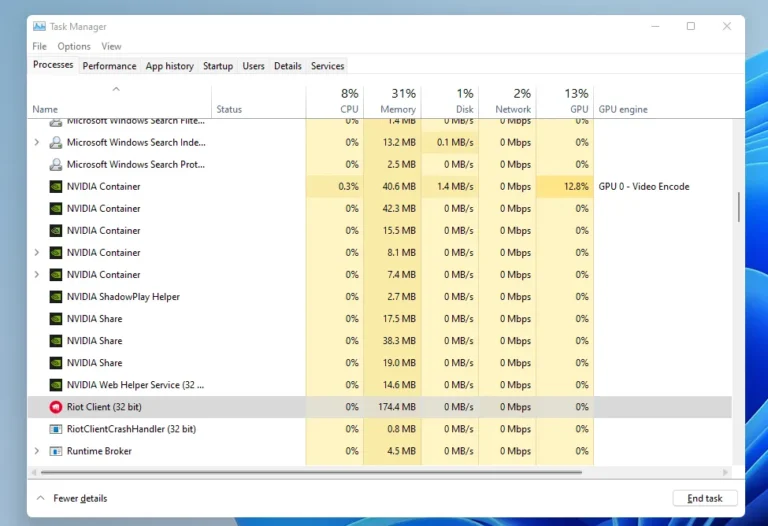This screenshot has width=768, height=526.
Task: Click the icon of the NVIDIA Share row using 17.5 MB
Action: pos(56,319)
